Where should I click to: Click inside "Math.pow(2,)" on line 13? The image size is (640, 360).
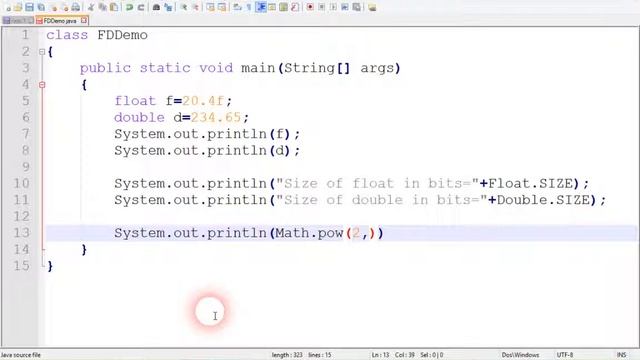(325, 233)
